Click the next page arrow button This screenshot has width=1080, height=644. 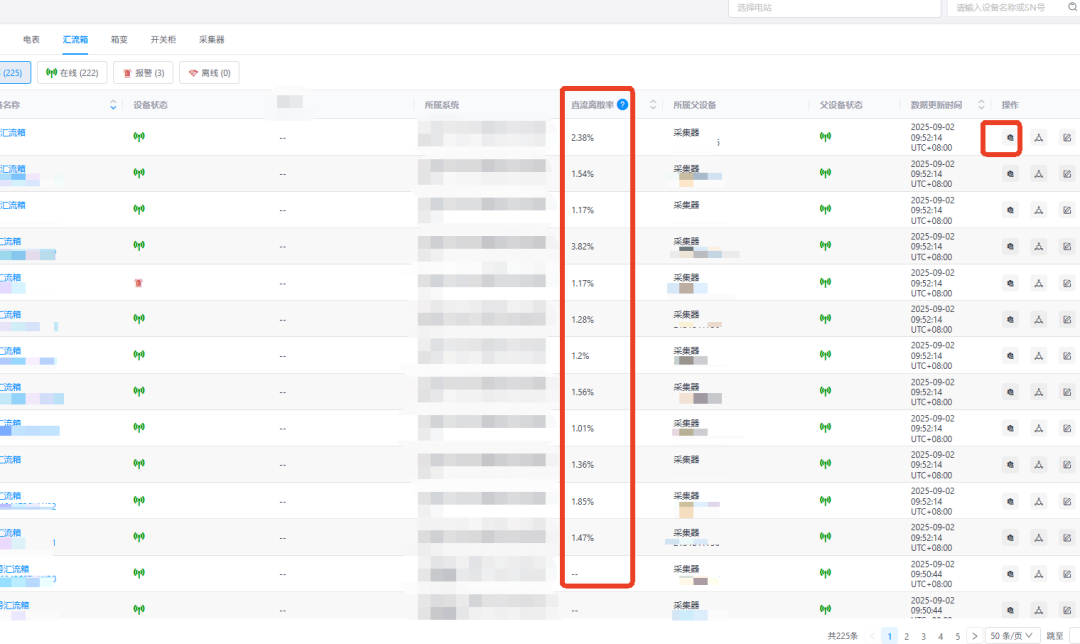(x=974, y=635)
